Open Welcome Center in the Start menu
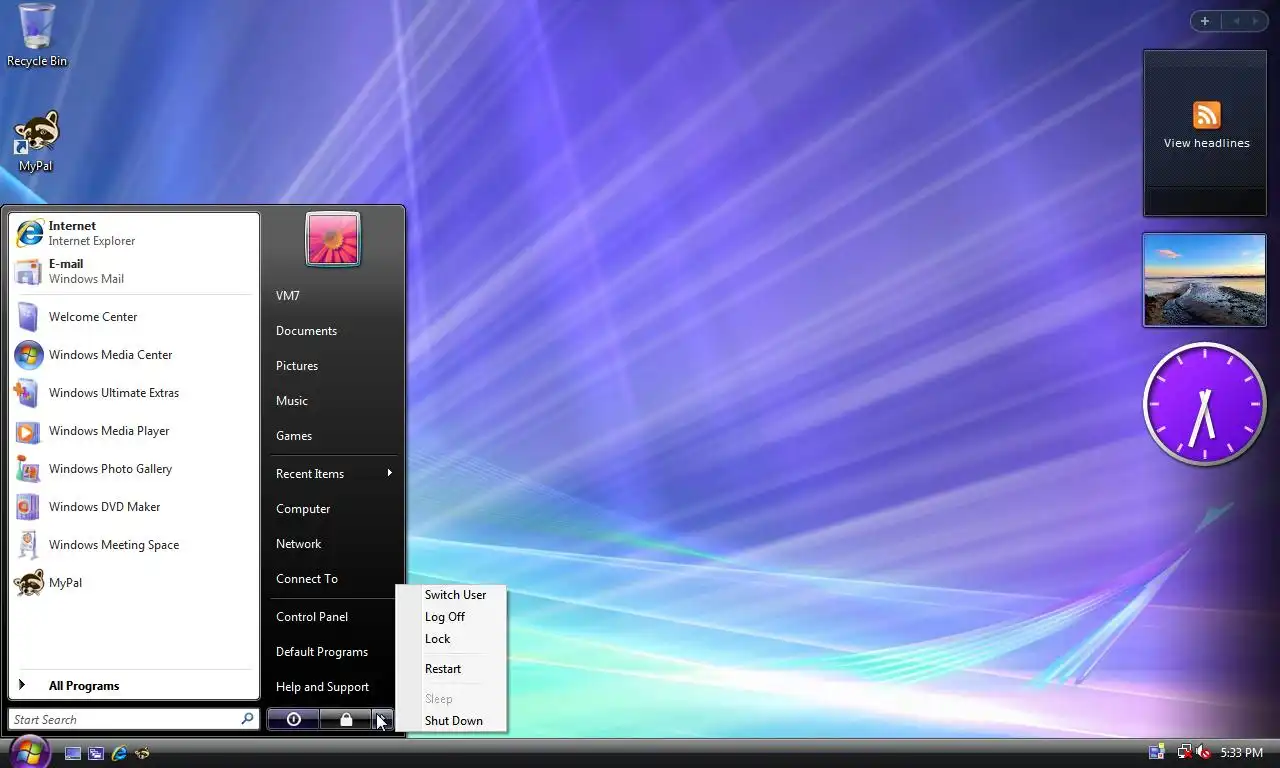 (x=134, y=317)
